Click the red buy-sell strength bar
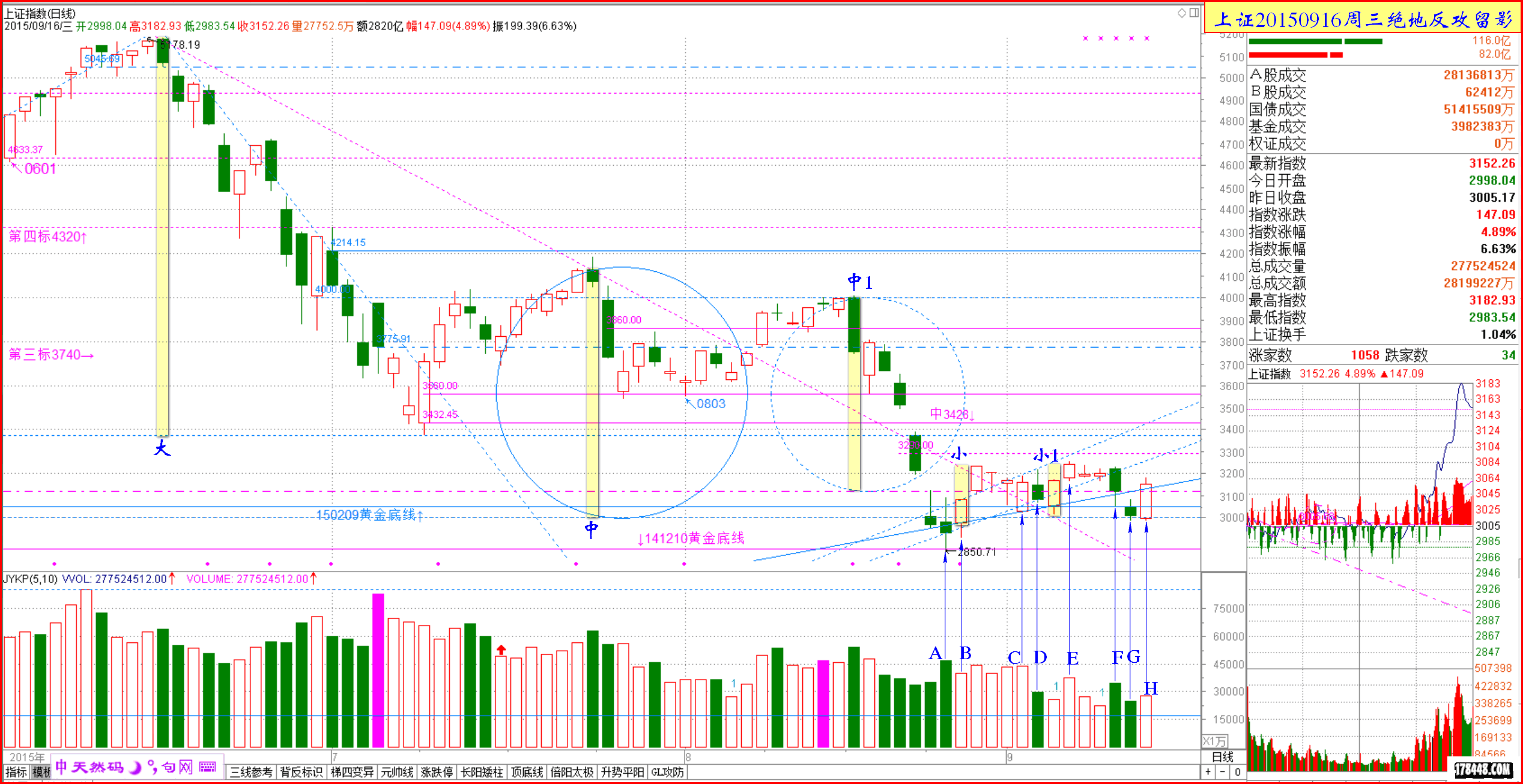This screenshot has width=1523, height=784. pyautogui.click(x=1295, y=55)
